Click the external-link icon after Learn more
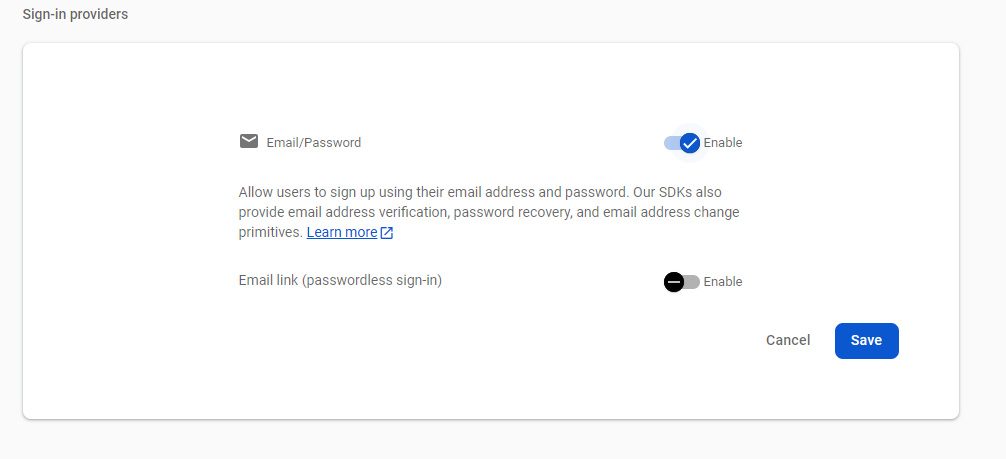This screenshot has width=1006, height=459. pos(387,233)
